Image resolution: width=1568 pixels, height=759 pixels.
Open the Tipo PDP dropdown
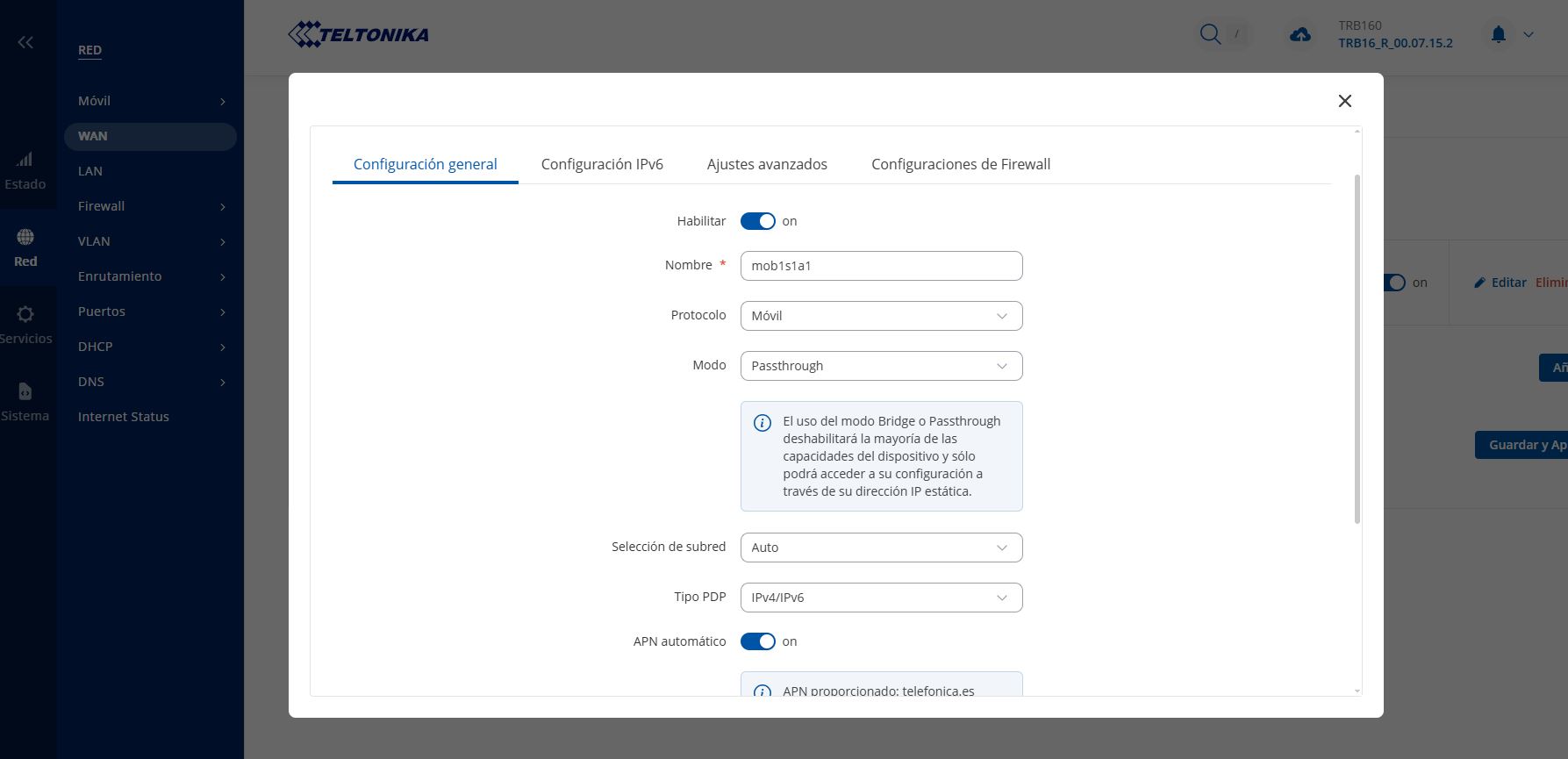881,598
